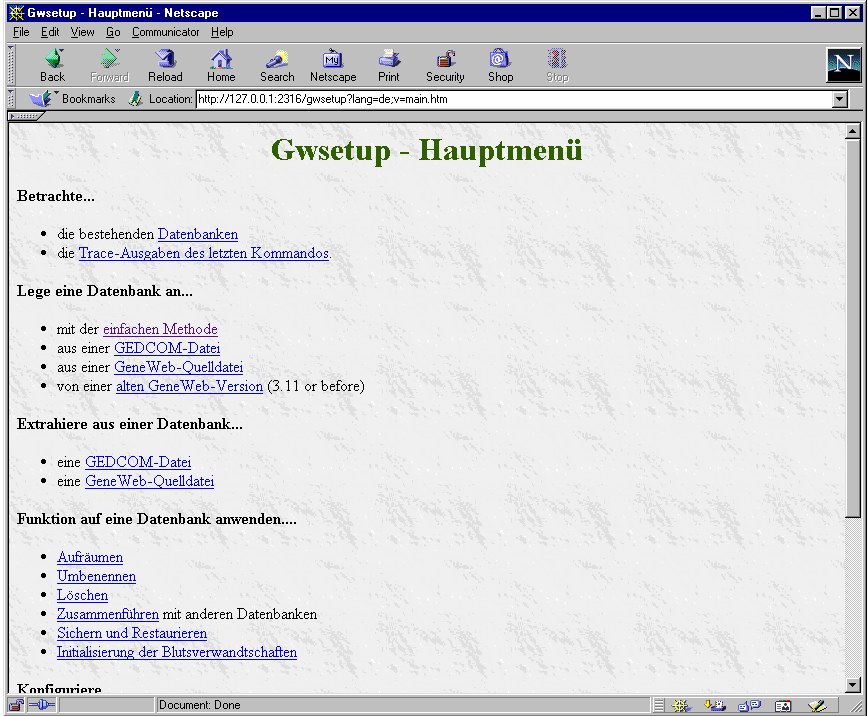Click the scrollbar down arrow
The width and height of the screenshot is (868, 716).
(x=852, y=685)
